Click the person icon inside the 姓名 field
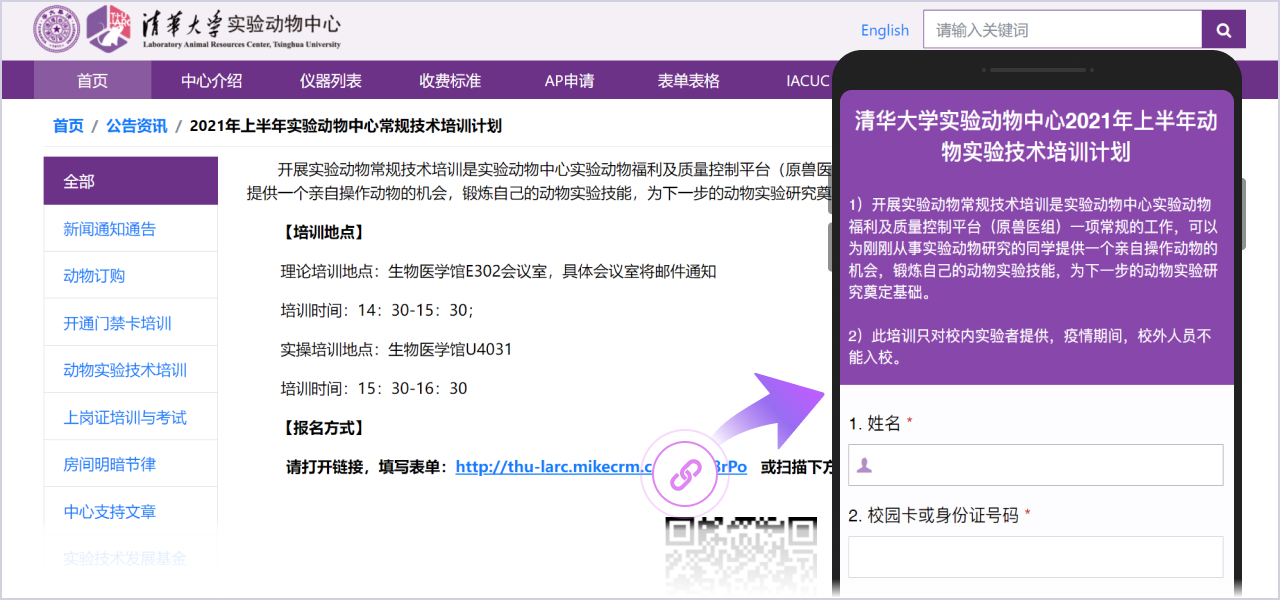Screen dimensions: 1280x600 point(865,464)
